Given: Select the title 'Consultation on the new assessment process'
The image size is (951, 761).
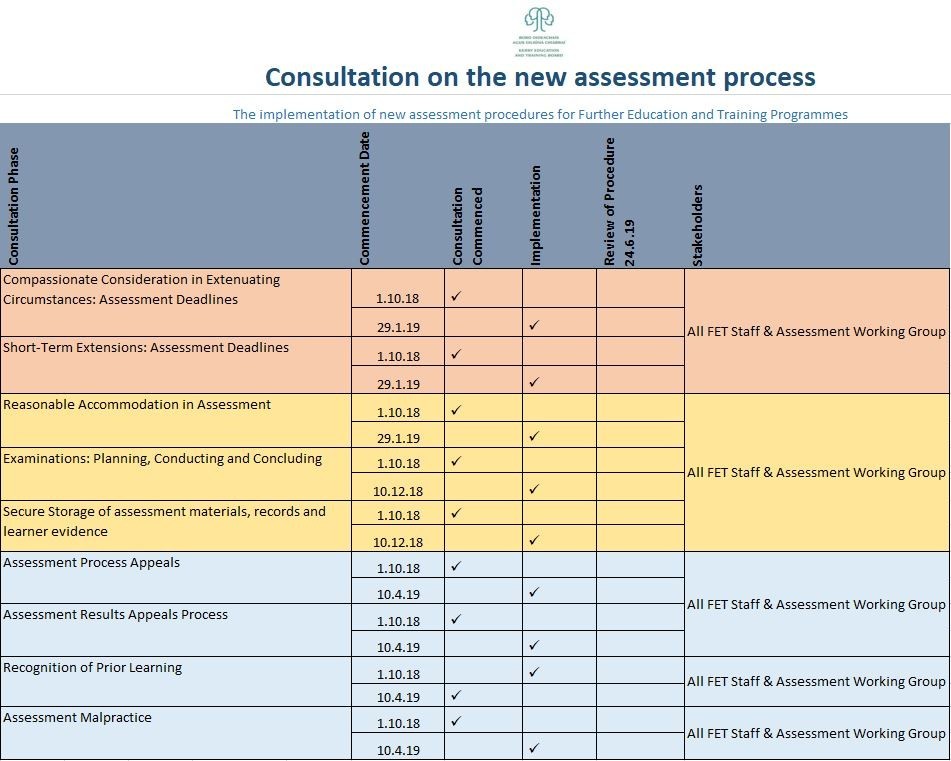Looking at the screenshot, I should pyautogui.click(x=540, y=77).
